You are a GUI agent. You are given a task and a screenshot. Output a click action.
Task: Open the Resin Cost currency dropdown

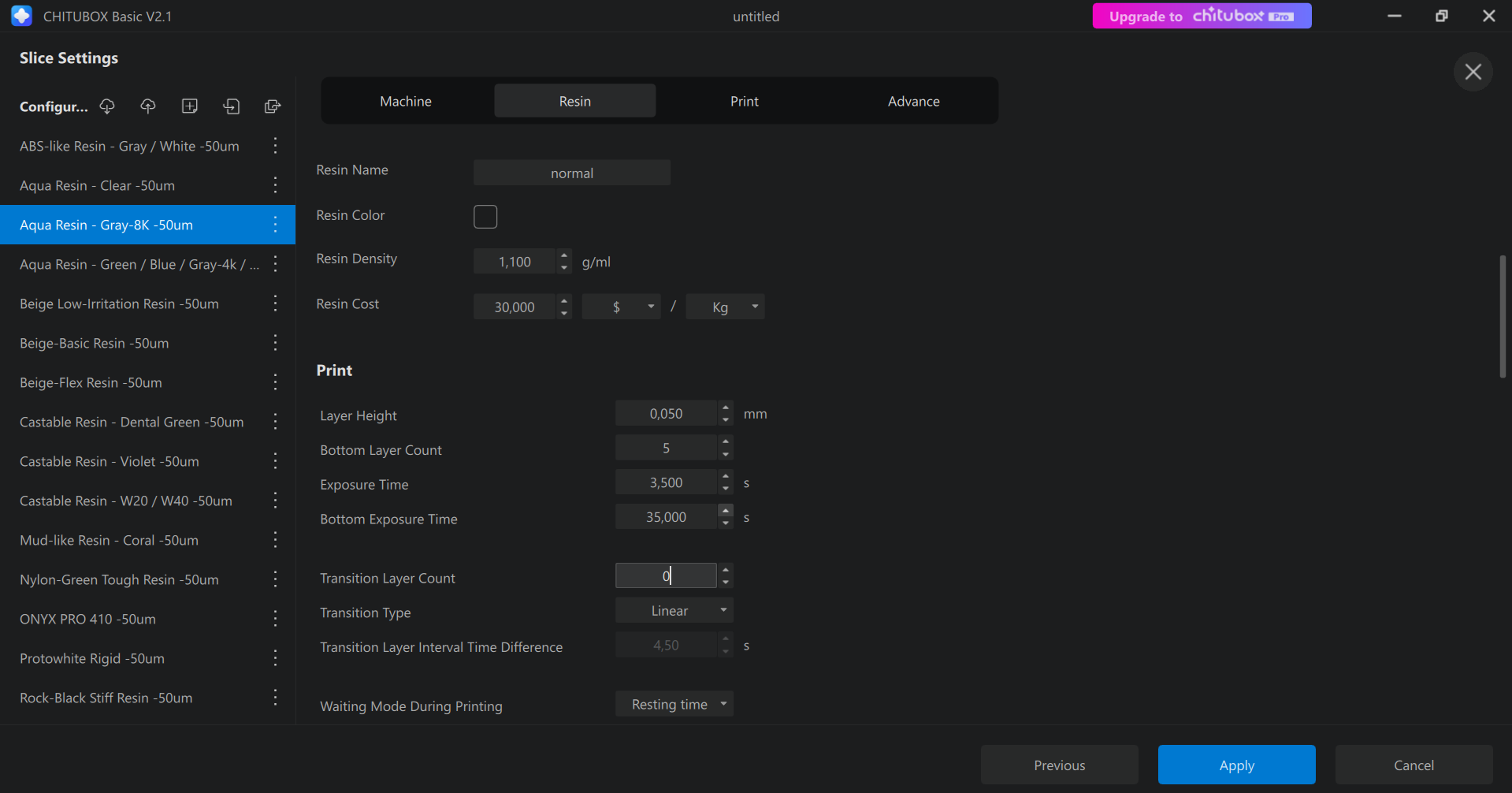621,307
